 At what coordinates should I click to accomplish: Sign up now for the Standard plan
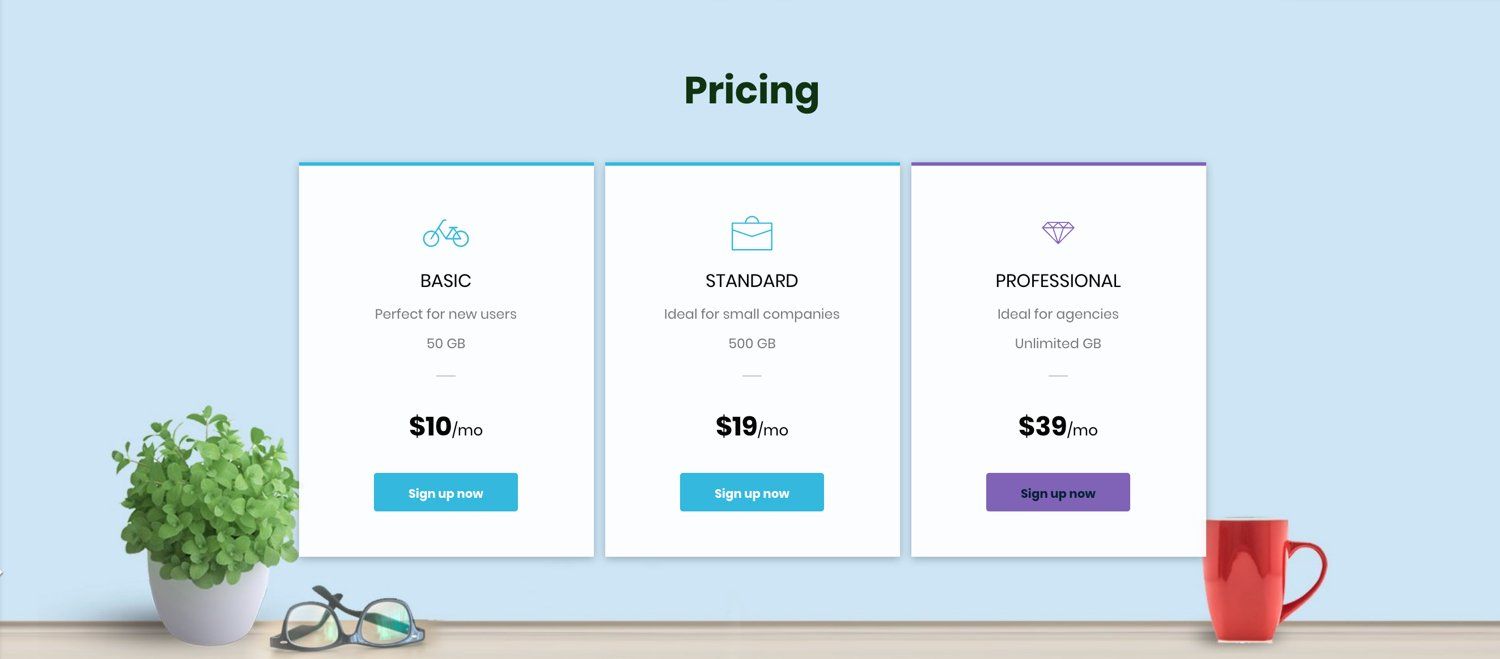[x=752, y=492]
